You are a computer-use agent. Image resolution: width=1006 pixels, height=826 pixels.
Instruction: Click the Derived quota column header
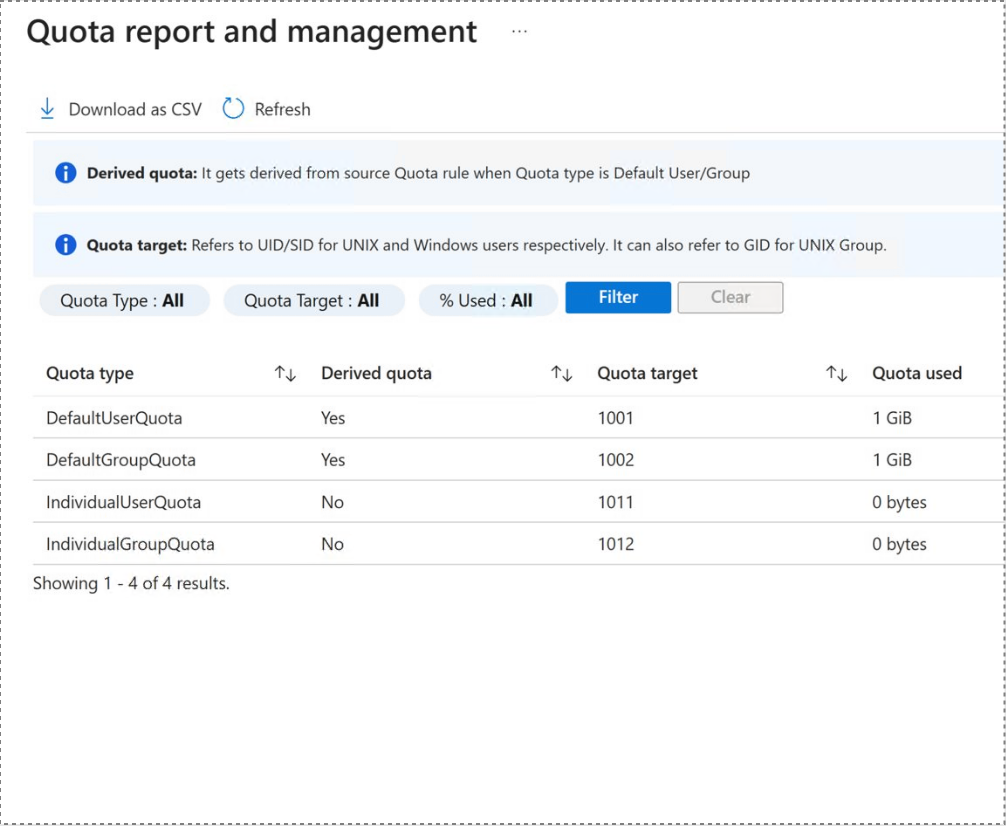tap(376, 374)
